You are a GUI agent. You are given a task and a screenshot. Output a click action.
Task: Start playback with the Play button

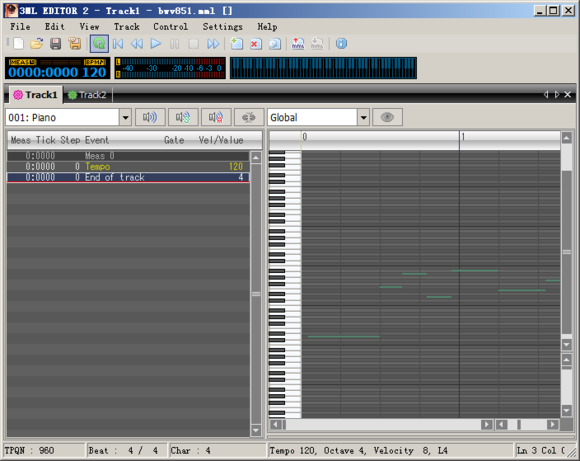(156, 44)
